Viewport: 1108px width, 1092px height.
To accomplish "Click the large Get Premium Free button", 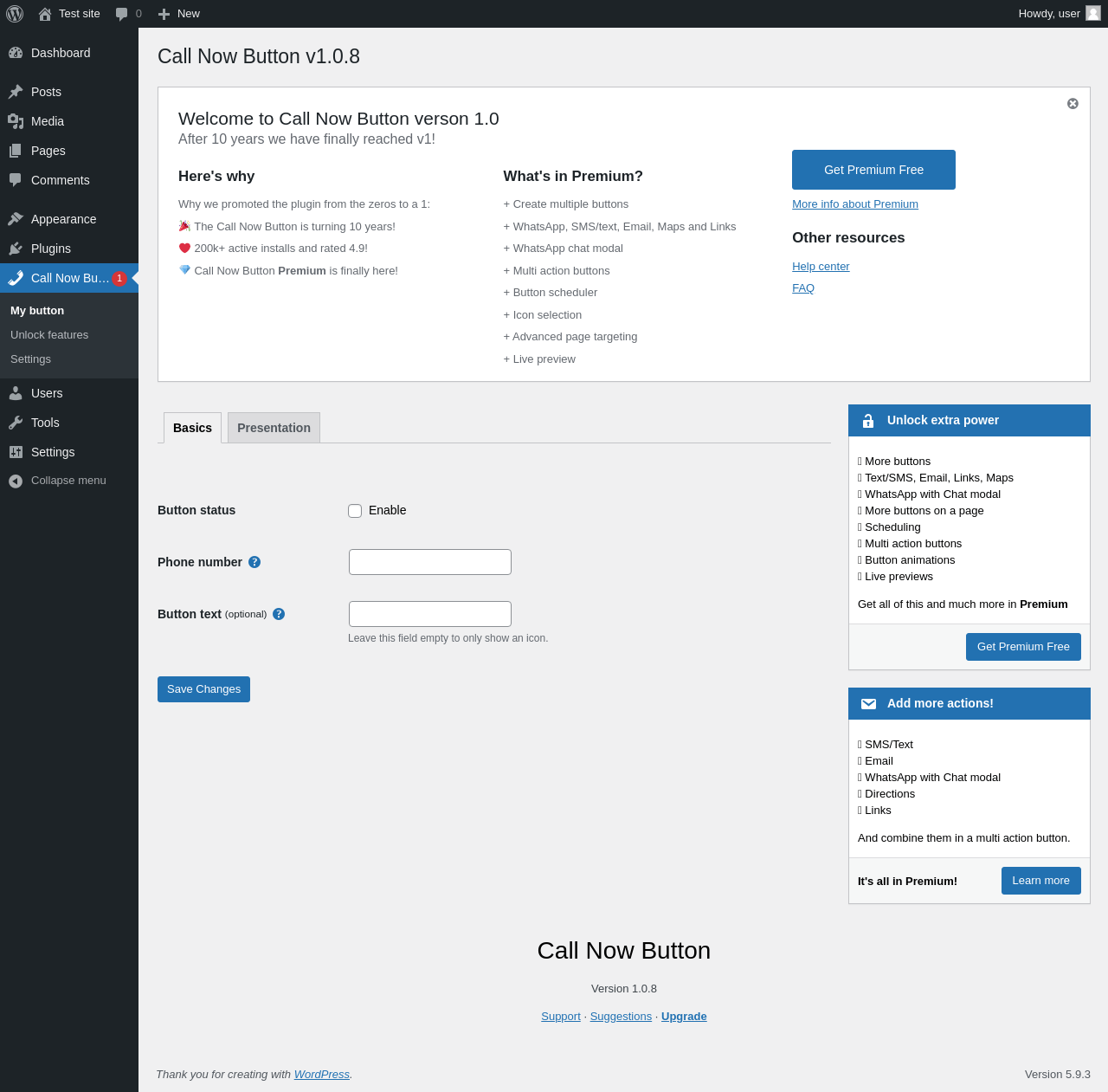I will 873,170.
